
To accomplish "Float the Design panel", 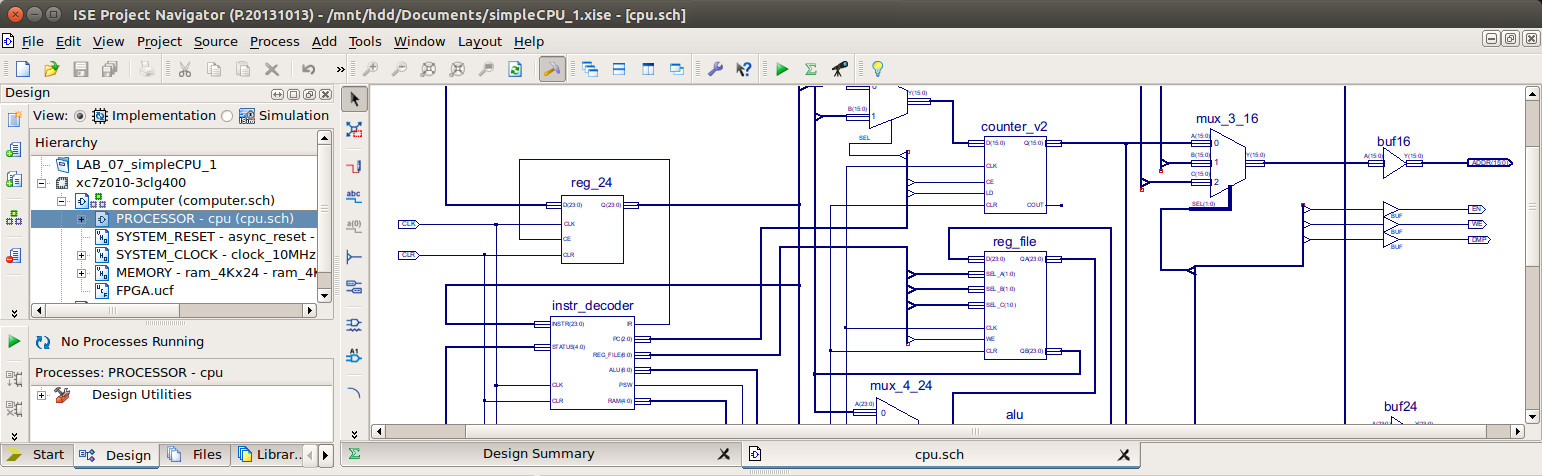I will coord(309,94).
